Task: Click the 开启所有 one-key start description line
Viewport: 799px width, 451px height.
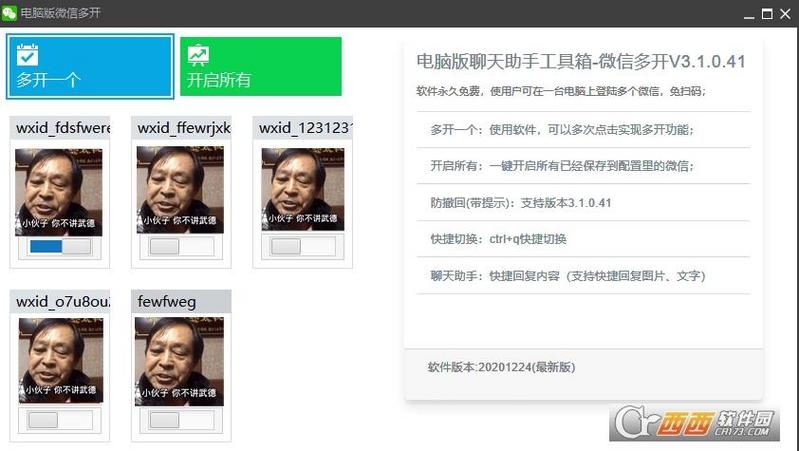Action: [562, 166]
